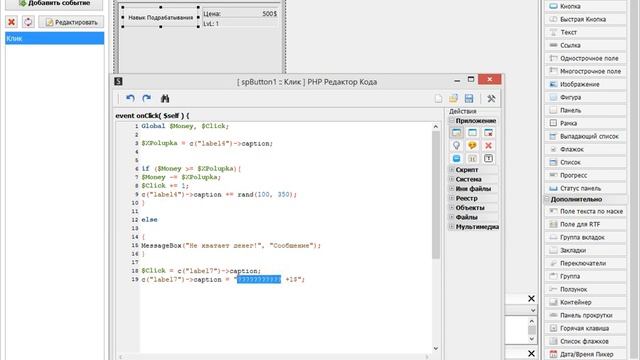This screenshot has height=360, width=640.
Task: Insert the red cross action under Приложение
Action: click(488, 145)
